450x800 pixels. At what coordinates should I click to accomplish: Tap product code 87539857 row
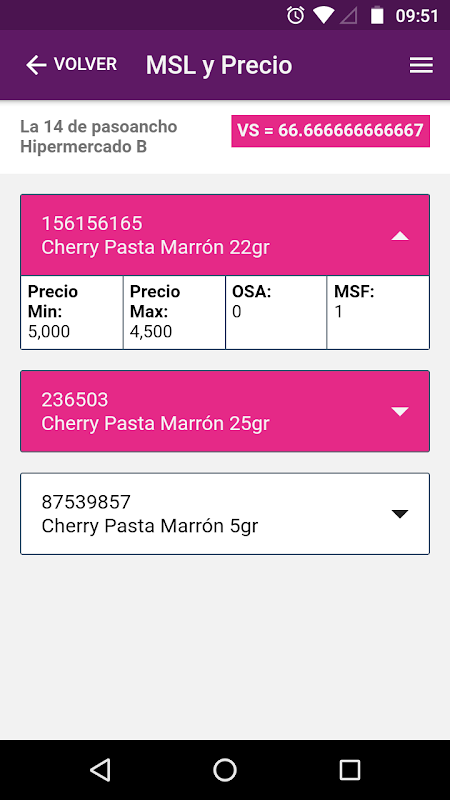(225, 514)
